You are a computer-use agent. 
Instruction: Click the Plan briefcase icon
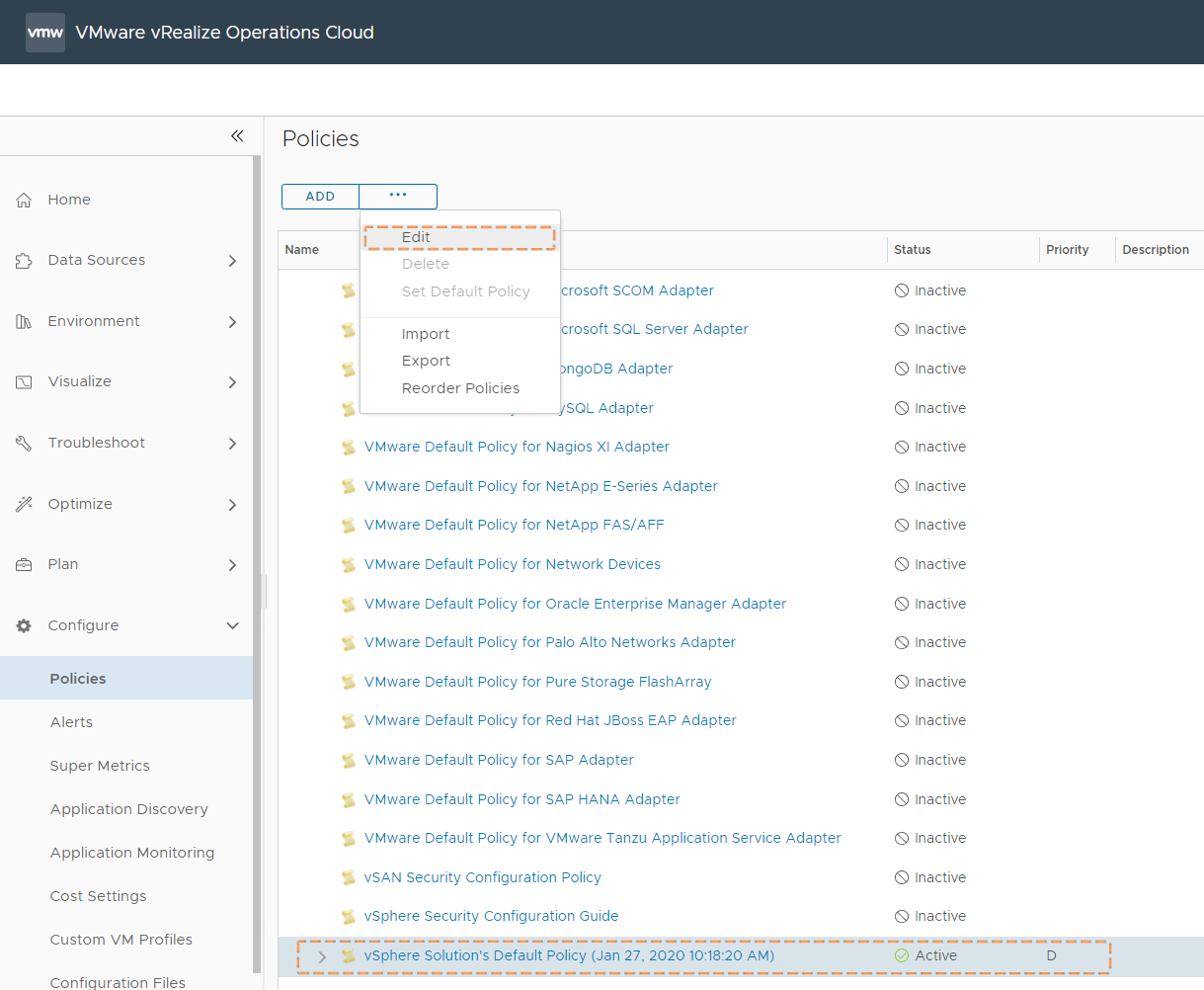point(24,565)
